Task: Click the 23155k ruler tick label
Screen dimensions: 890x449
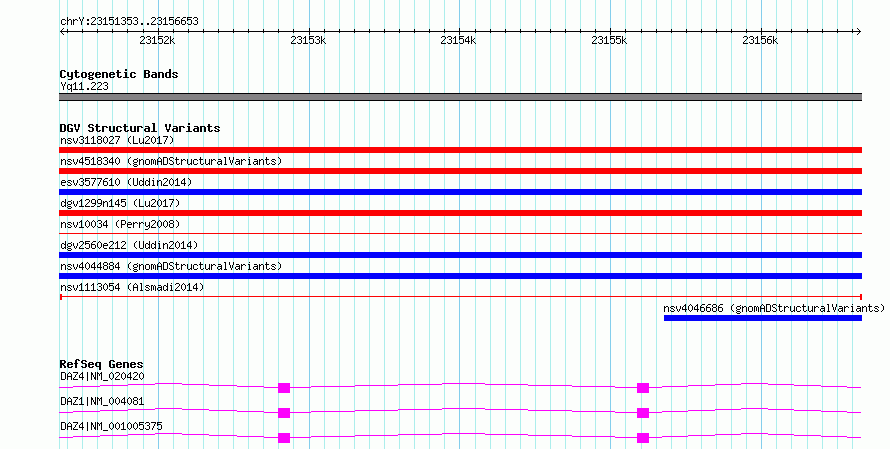Action: point(609,40)
